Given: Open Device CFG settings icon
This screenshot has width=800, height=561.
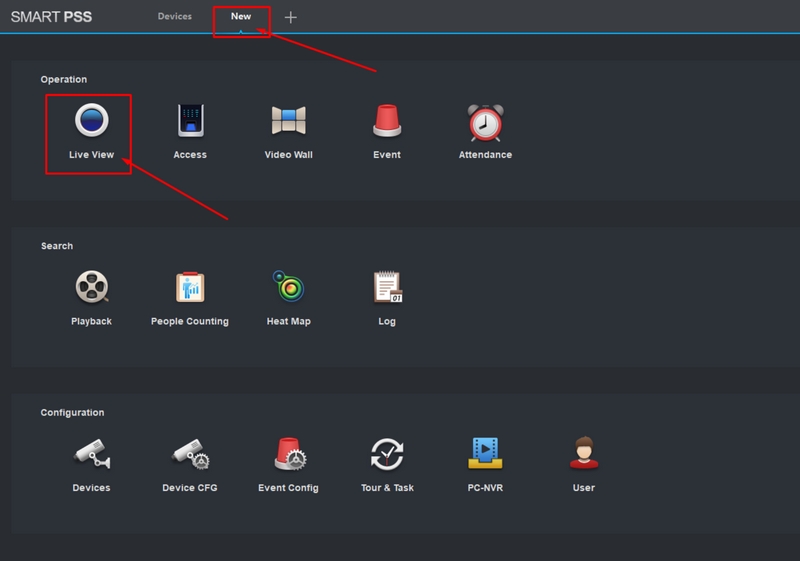Looking at the screenshot, I should pyautogui.click(x=190, y=454).
